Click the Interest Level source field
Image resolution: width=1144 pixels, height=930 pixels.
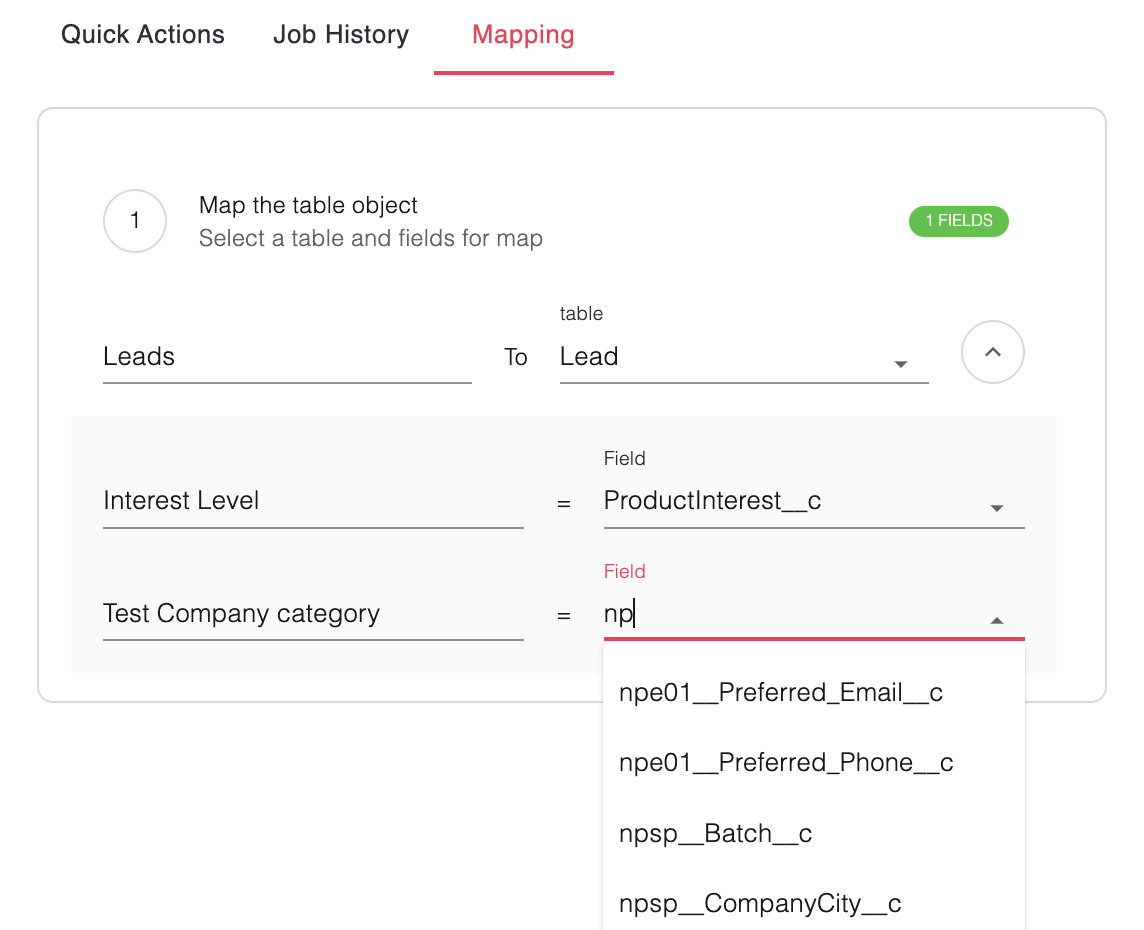point(312,501)
